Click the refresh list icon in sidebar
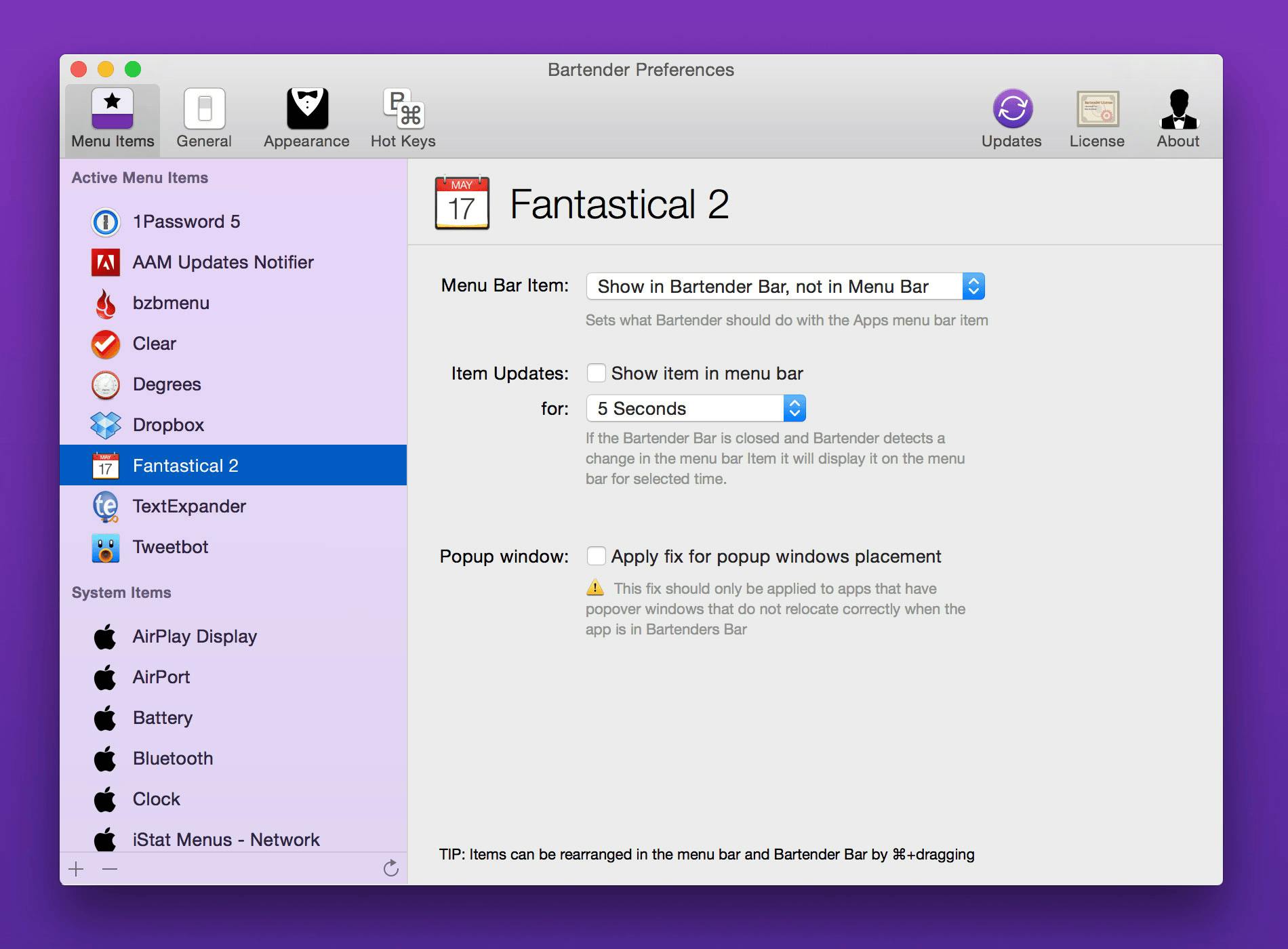The width and height of the screenshot is (1288, 949). pos(390,868)
